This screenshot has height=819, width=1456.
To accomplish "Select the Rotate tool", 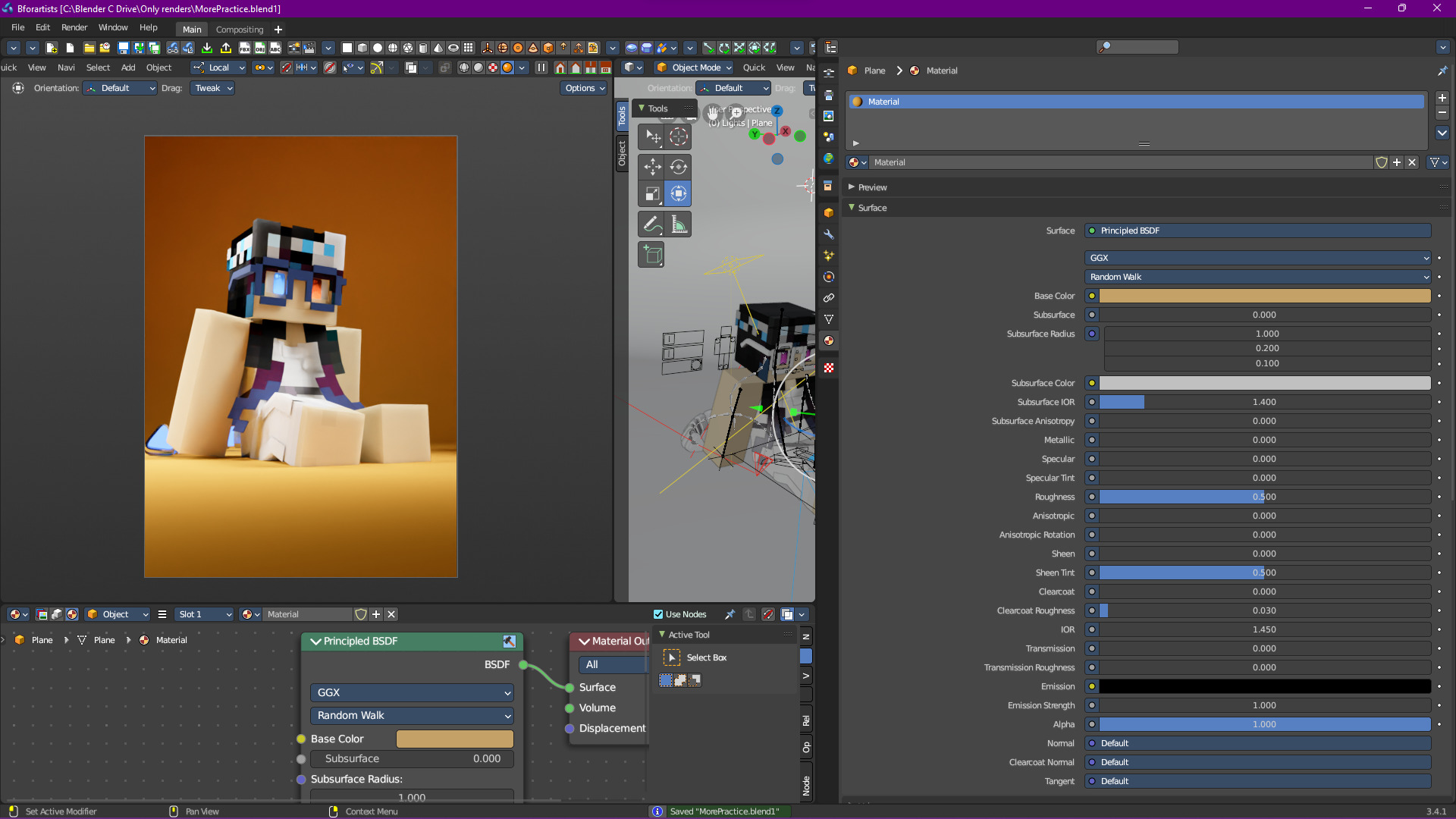I will click(x=679, y=166).
